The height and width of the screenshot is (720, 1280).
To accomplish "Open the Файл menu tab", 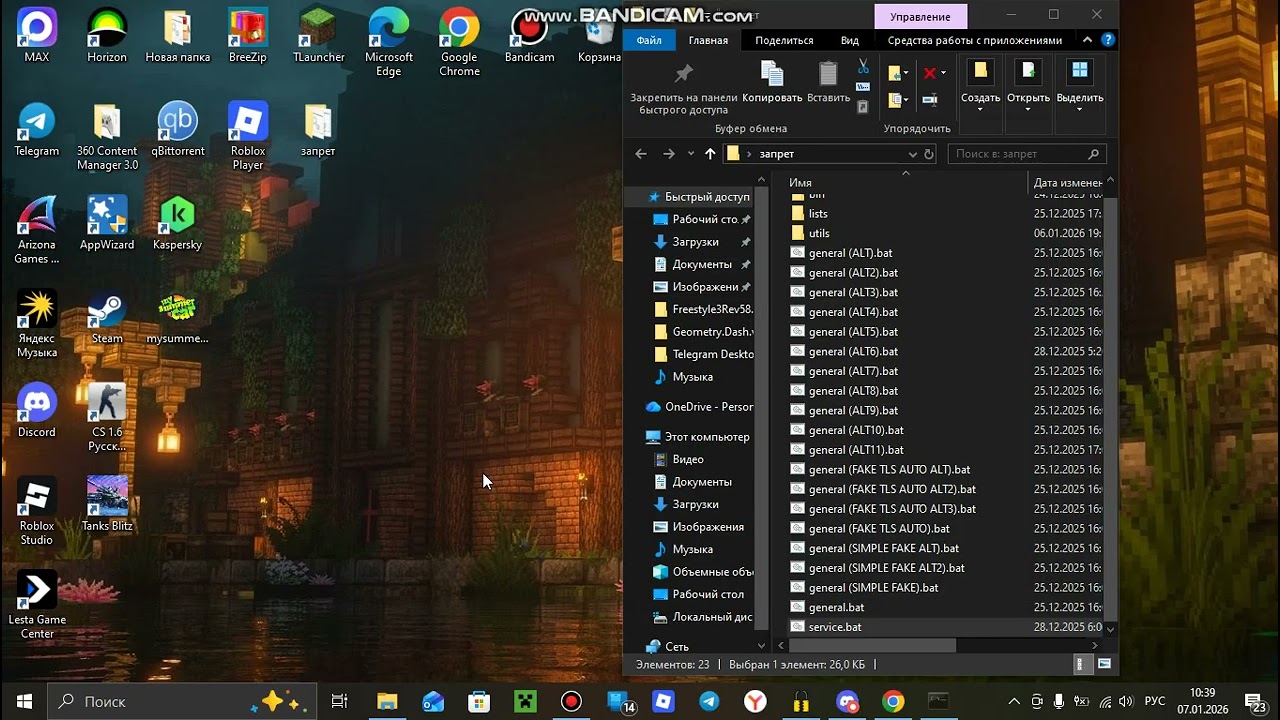I will click(x=649, y=40).
